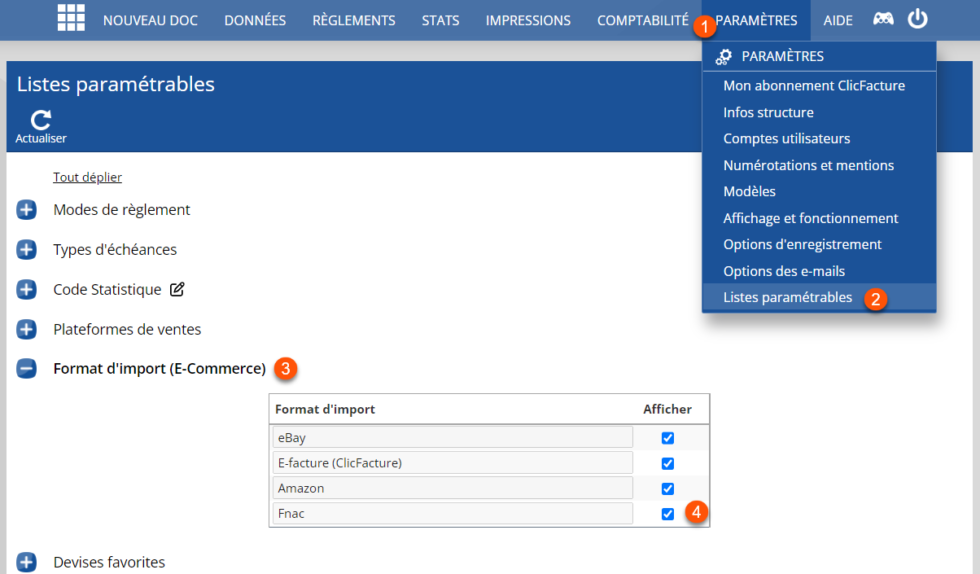980x574 pixels.
Task: Select Listes paramétrables in the dropdown menu
Action: (x=787, y=298)
